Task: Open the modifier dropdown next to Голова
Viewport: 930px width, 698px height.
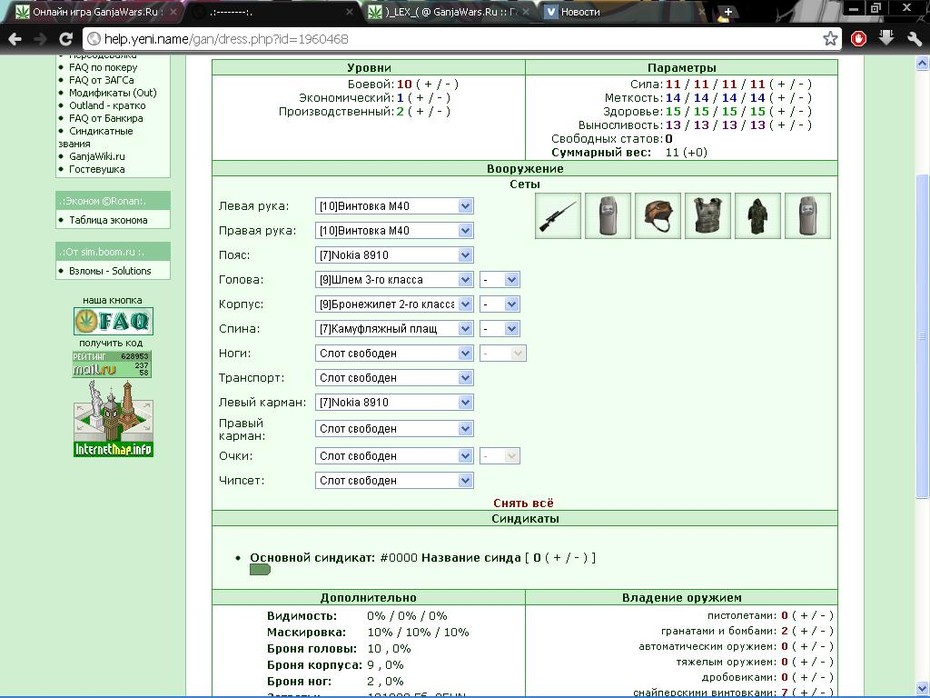Action: [x=499, y=280]
